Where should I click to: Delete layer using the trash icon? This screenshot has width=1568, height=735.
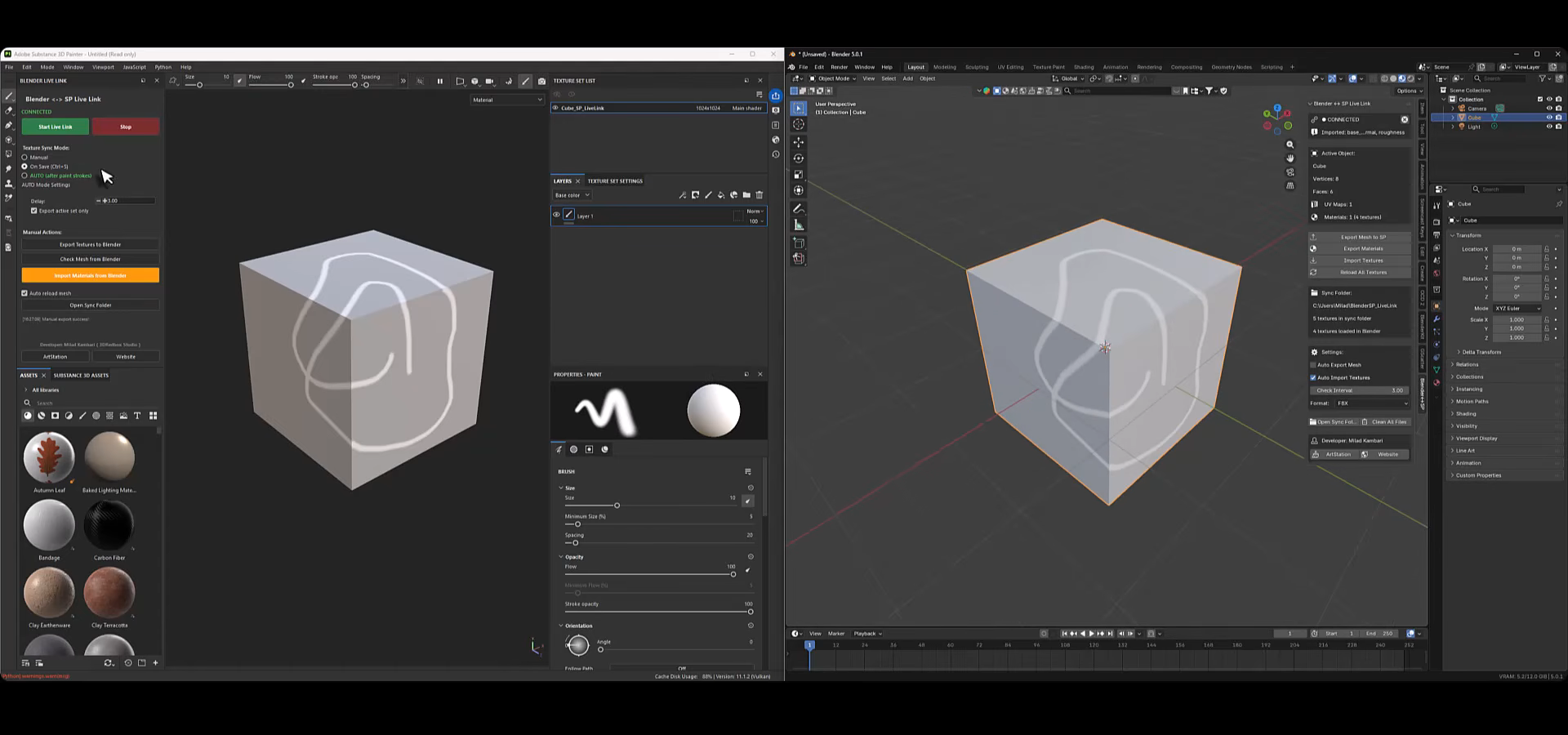[x=759, y=195]
